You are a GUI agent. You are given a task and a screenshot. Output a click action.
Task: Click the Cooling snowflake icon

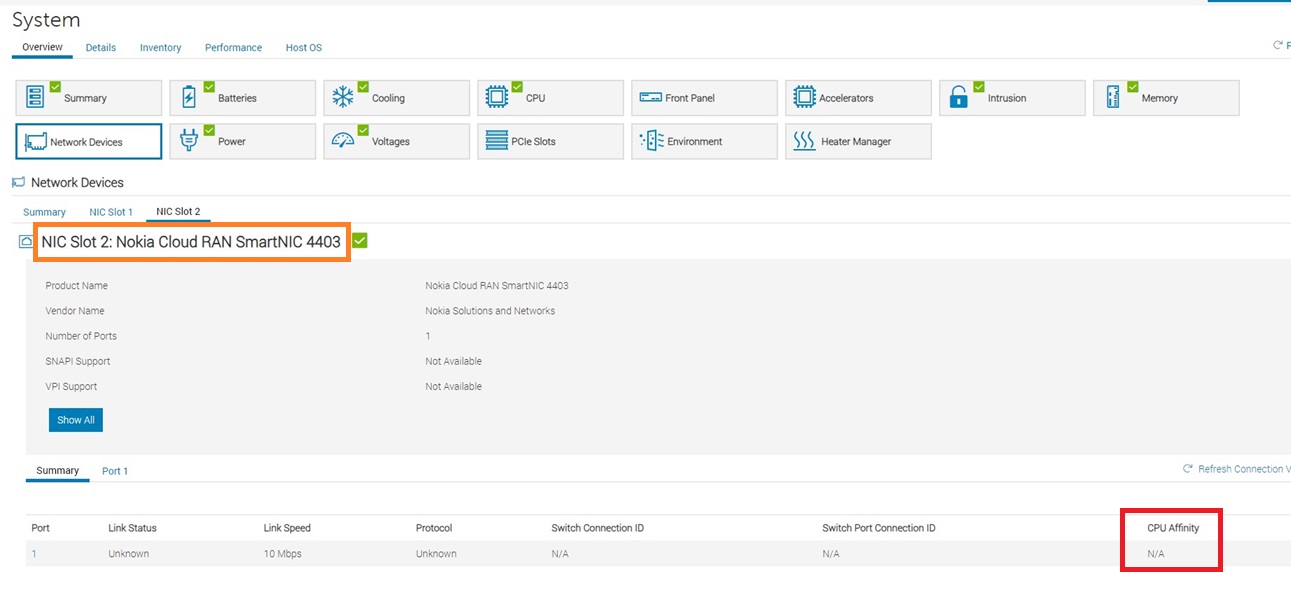pos(343,98)
